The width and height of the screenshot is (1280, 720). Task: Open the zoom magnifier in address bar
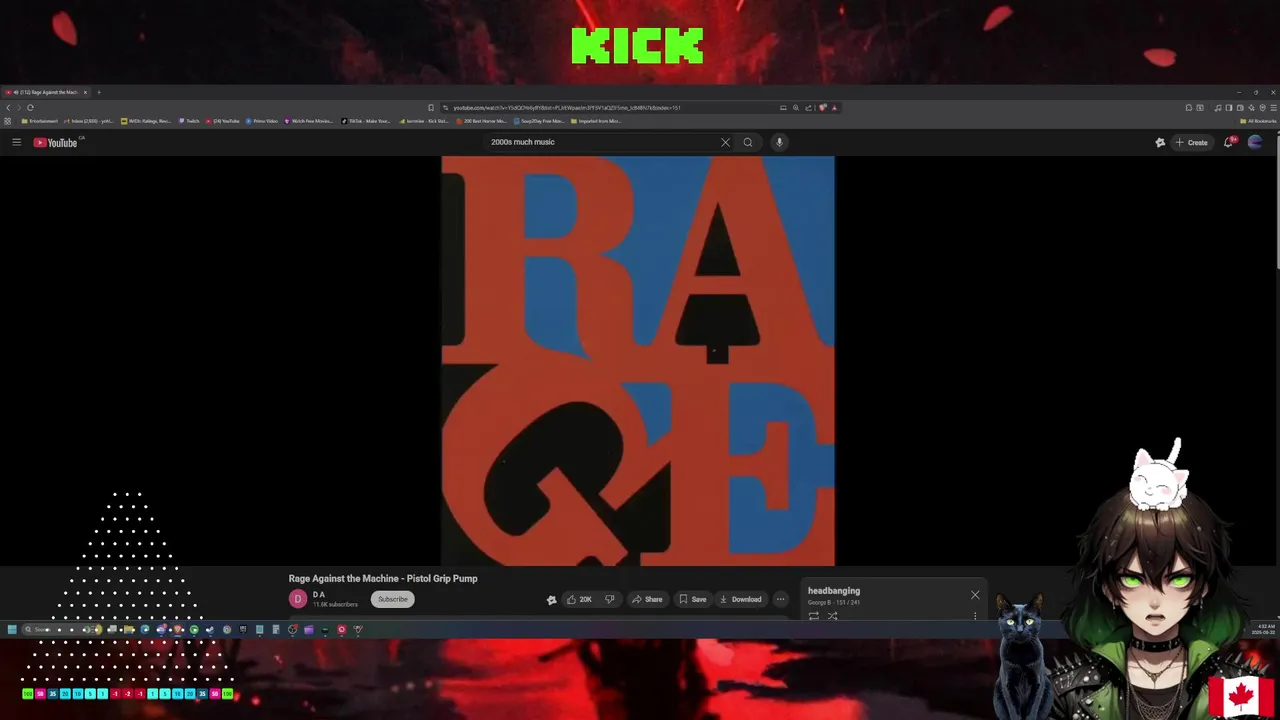pyautogui.click(x=796, y=107)
